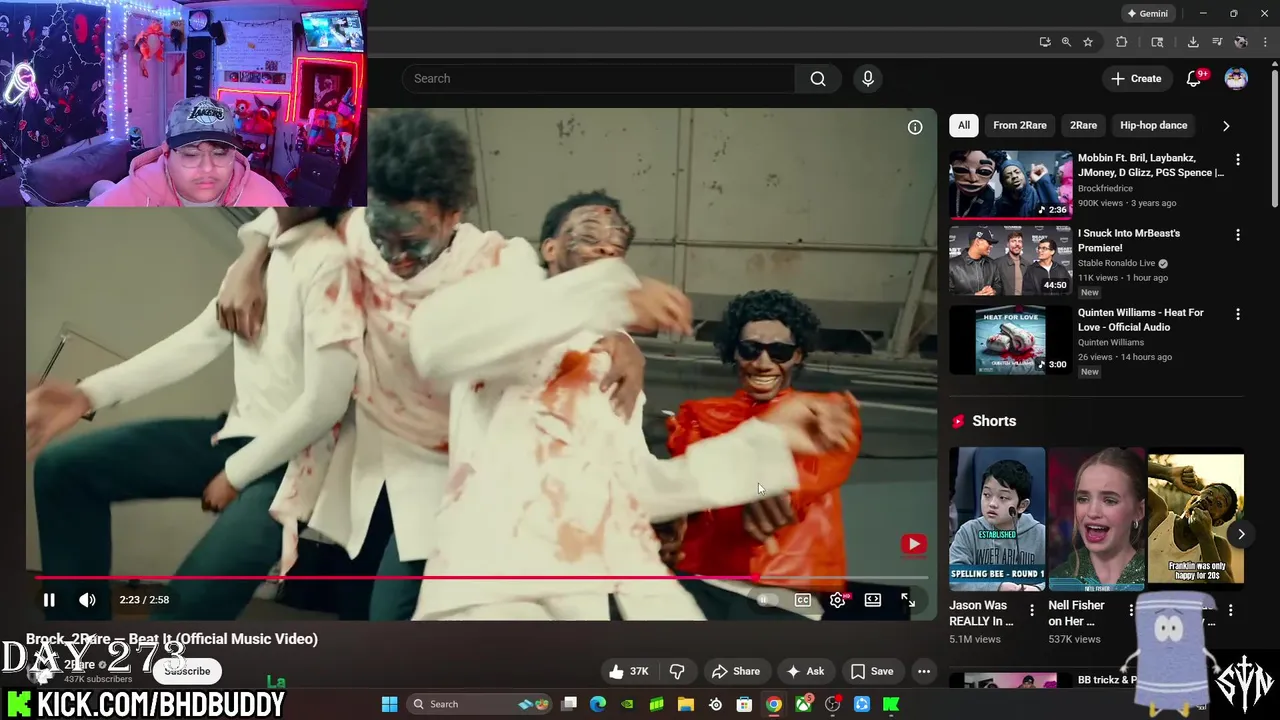
Task: Pause the playing music video
Action: pos(48,600)
